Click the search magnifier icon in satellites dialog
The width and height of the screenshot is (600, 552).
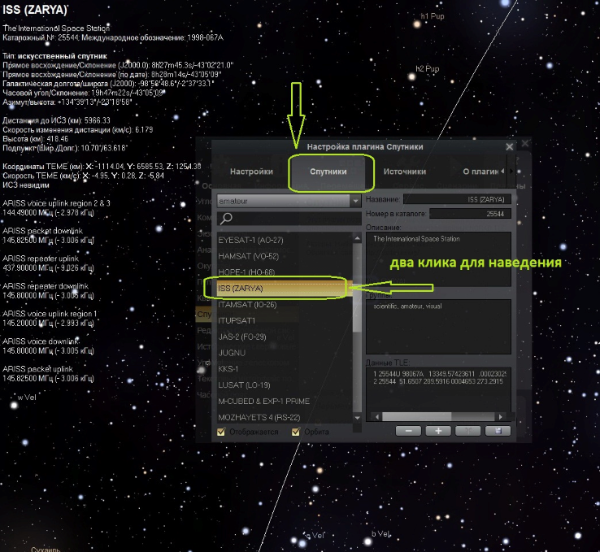click(x=226, y=218)
